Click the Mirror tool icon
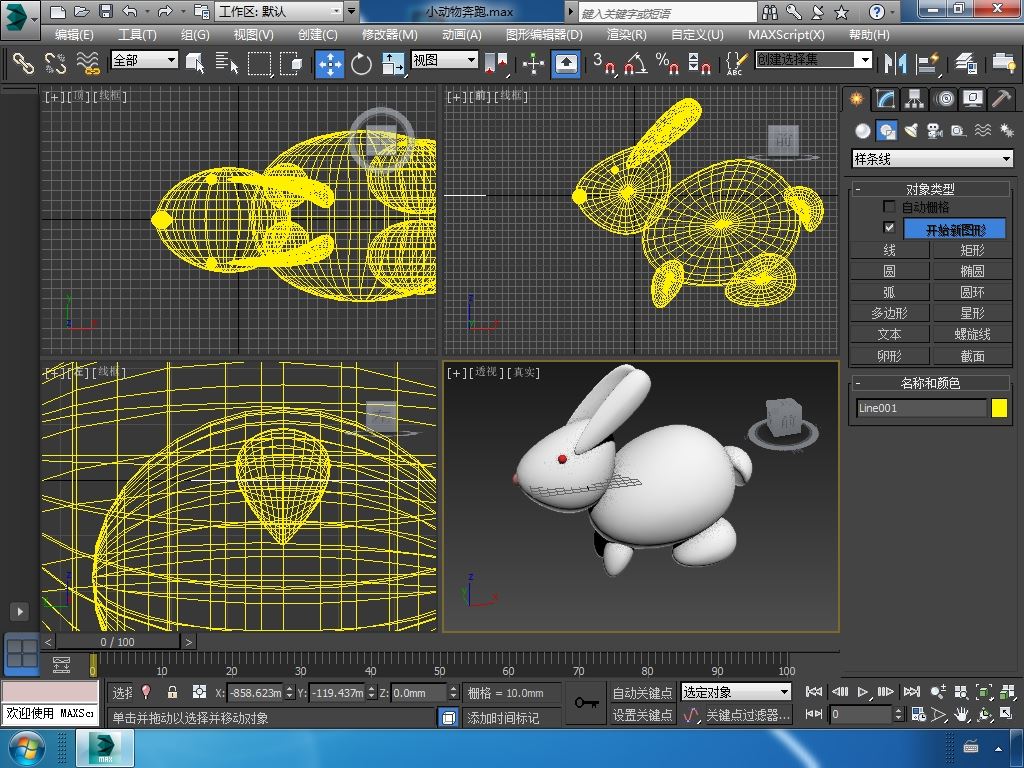This screenshot has width=1024, height=768. point(895,63)
